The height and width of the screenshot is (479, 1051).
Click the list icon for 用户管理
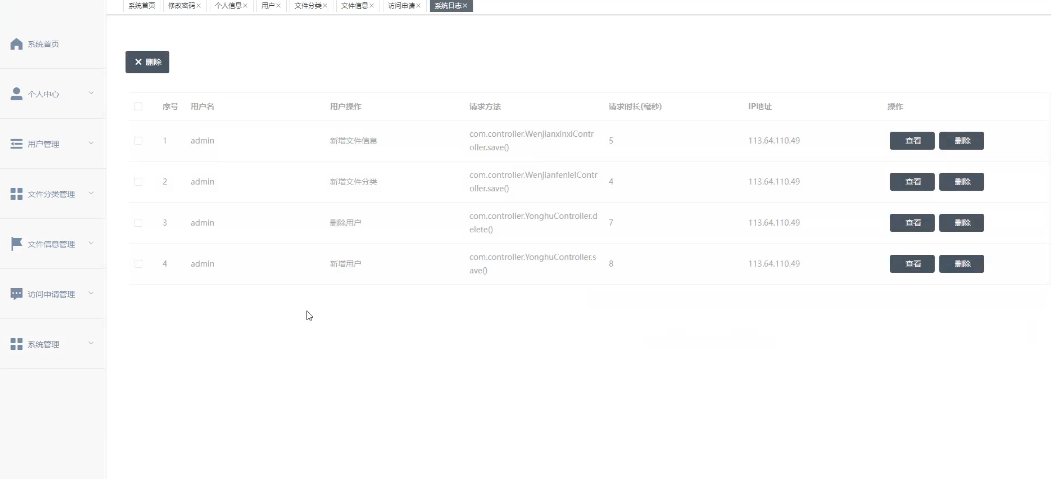tap(16, 144)
